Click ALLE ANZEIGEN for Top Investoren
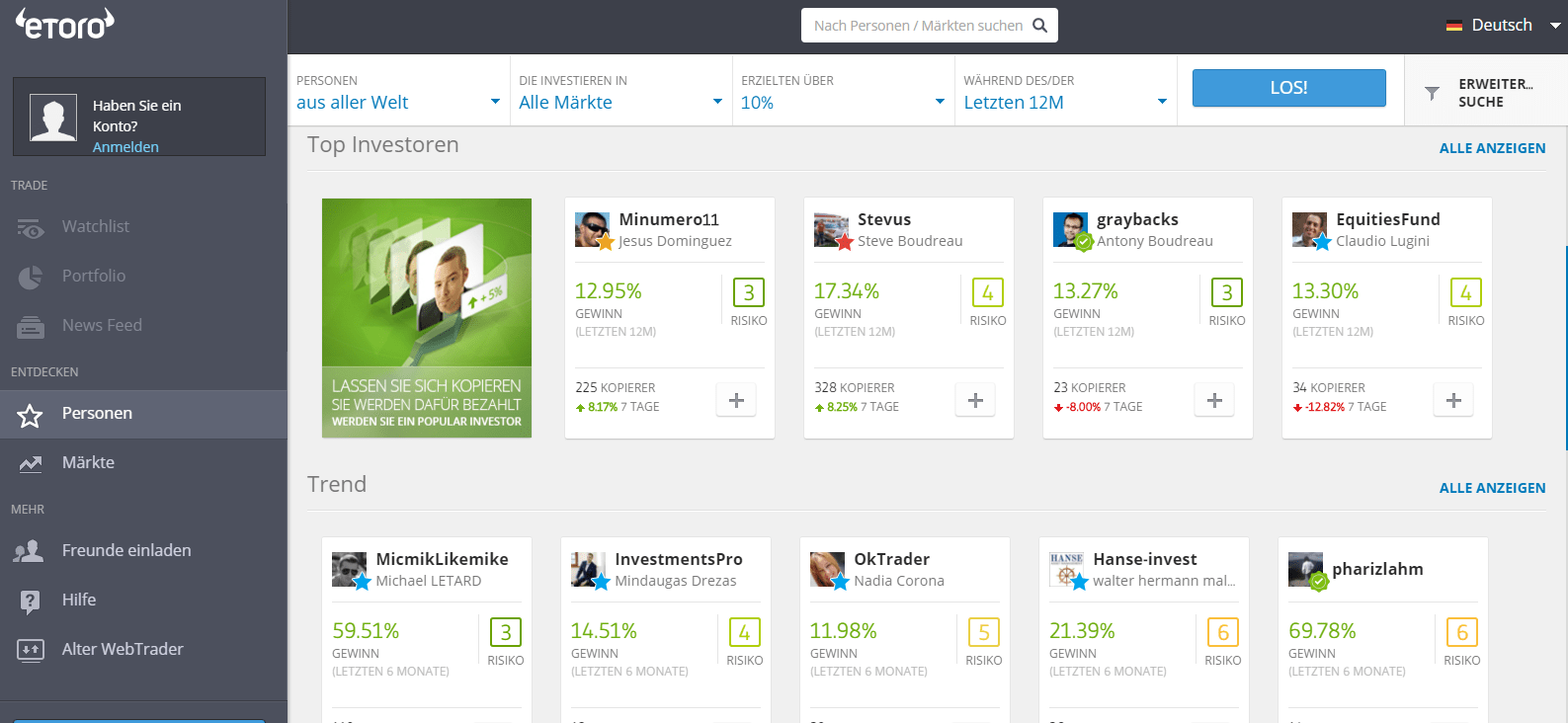This screenshot has height=723, width=1568. pos(1492,148)
